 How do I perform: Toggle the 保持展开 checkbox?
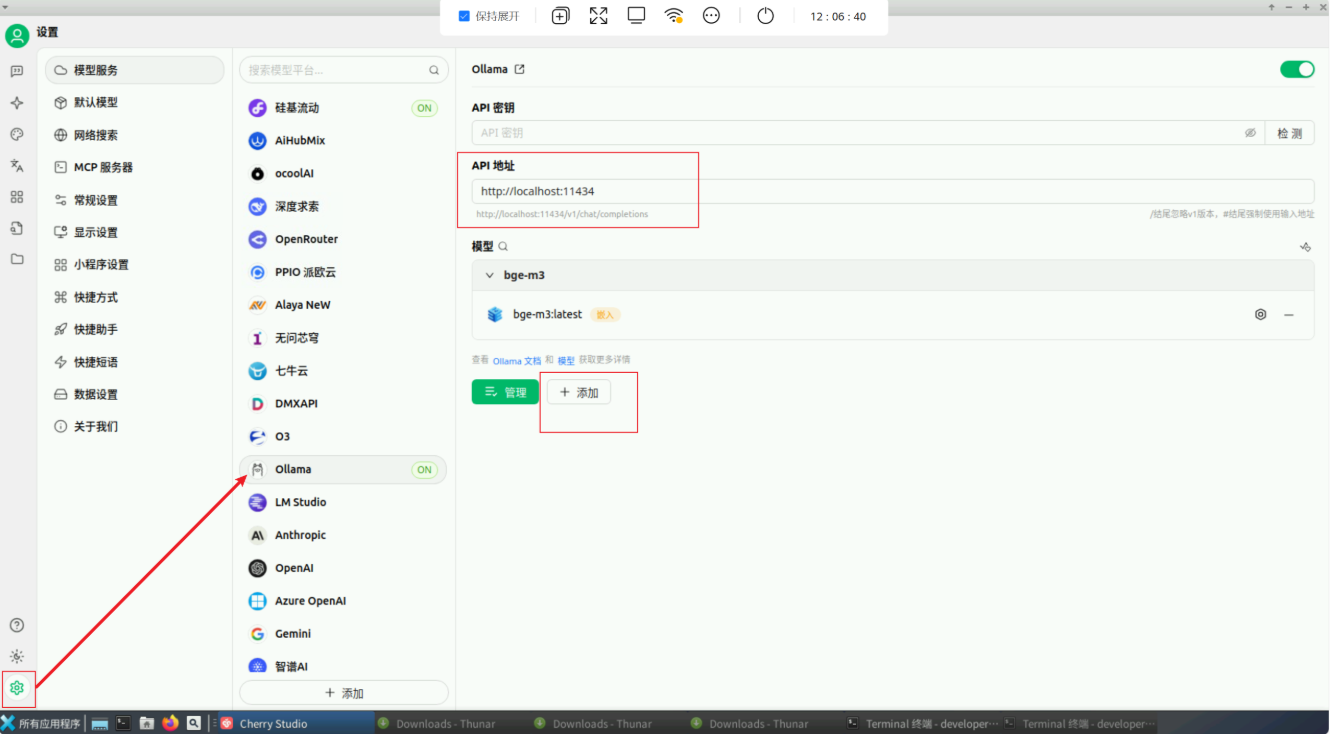click(x=464, y=16)
